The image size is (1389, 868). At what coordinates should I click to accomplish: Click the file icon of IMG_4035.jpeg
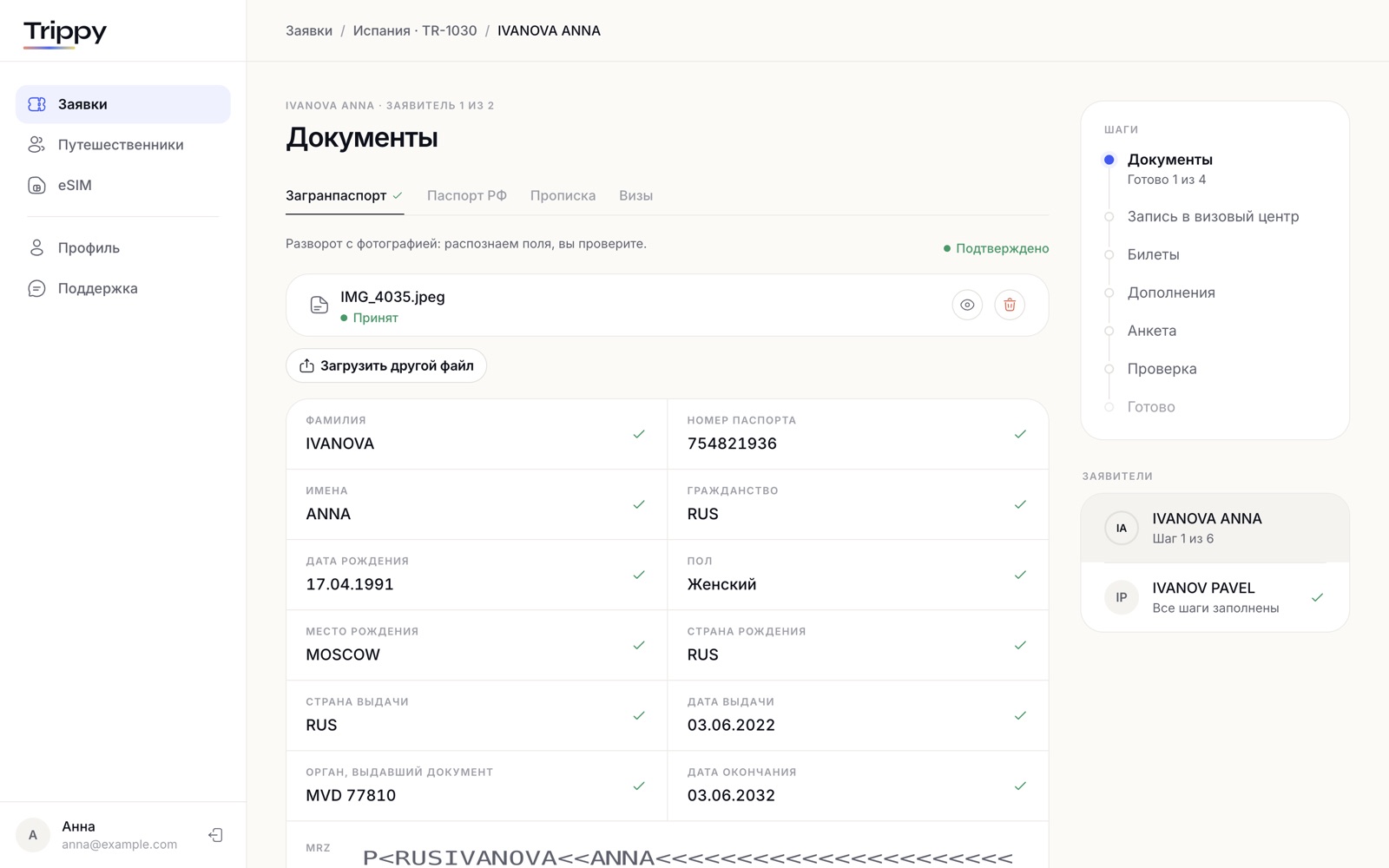tap(319, 305)
